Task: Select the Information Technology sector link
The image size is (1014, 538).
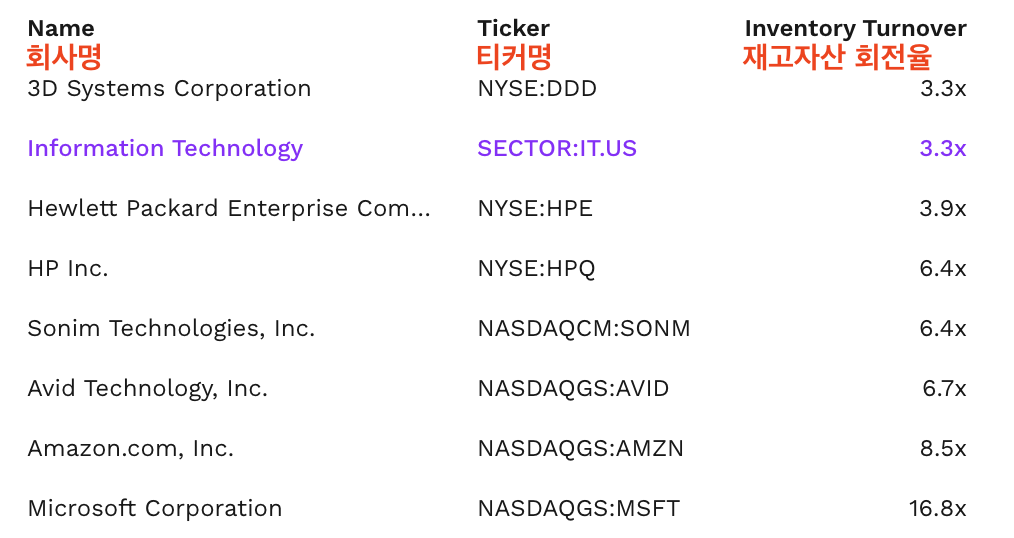Action: [165, 148]
